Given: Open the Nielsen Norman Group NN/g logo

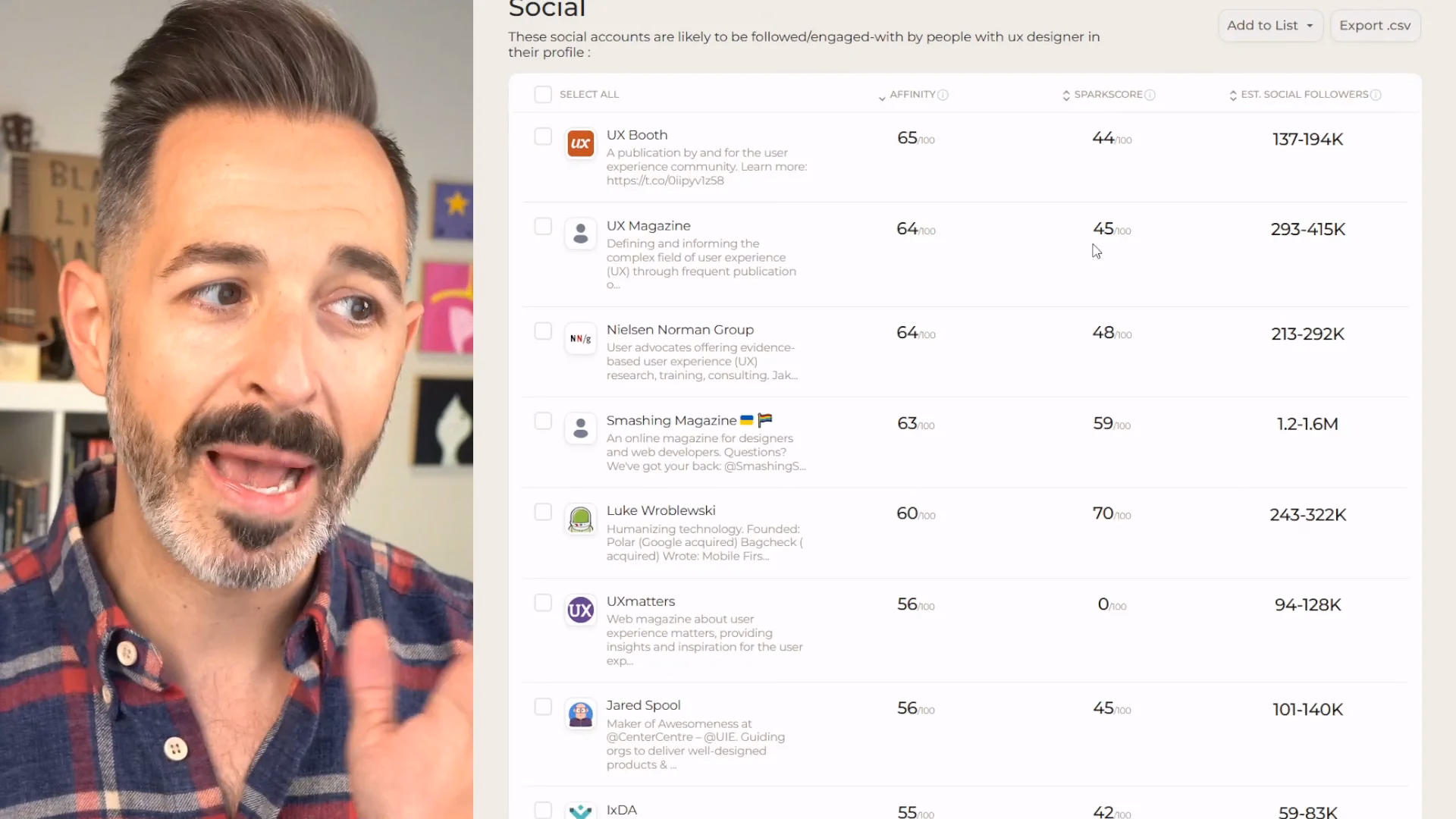Looking at the screenshot, I should 581,338.
